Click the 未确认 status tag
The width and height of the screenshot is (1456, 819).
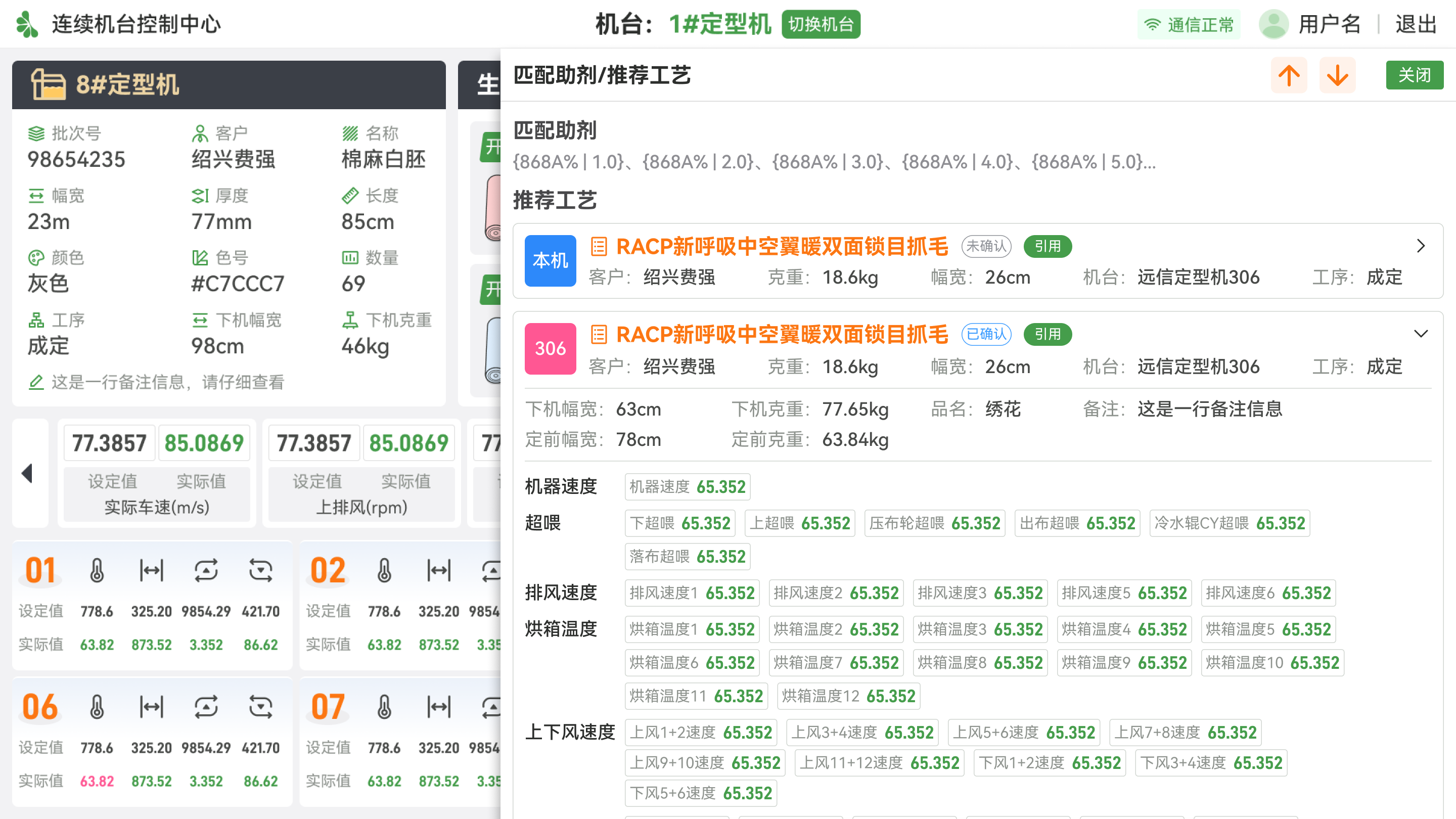(986, 246)
